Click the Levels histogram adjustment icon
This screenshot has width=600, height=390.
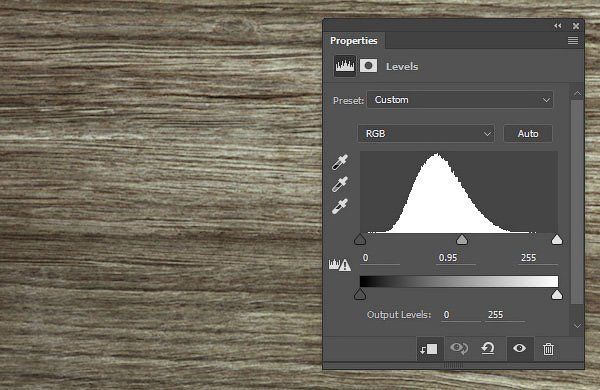[x=345, y=66]
